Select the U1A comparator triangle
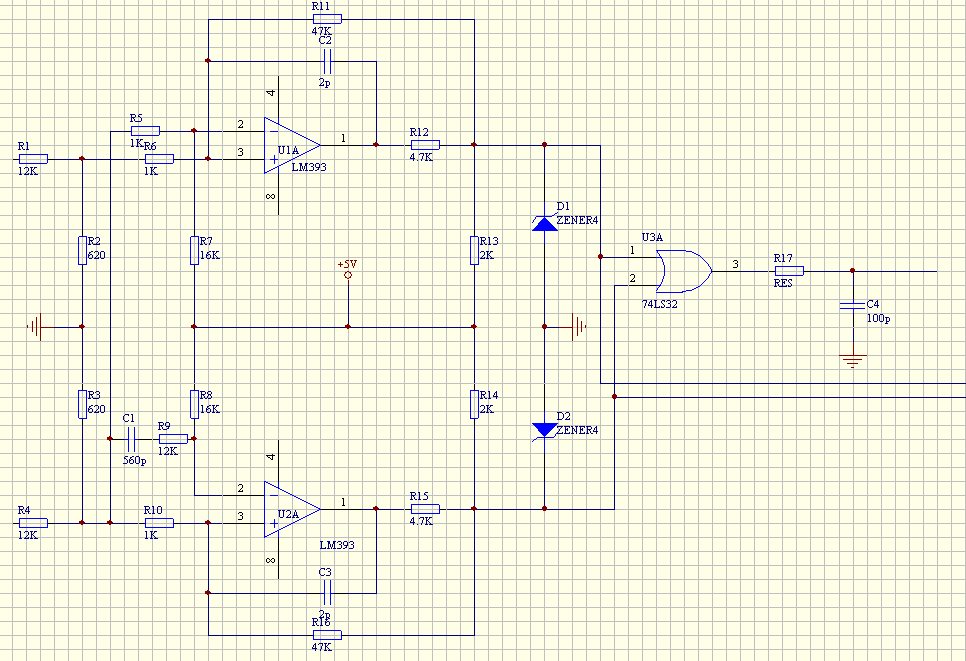966x661 pixels. (x=292, y=145)
